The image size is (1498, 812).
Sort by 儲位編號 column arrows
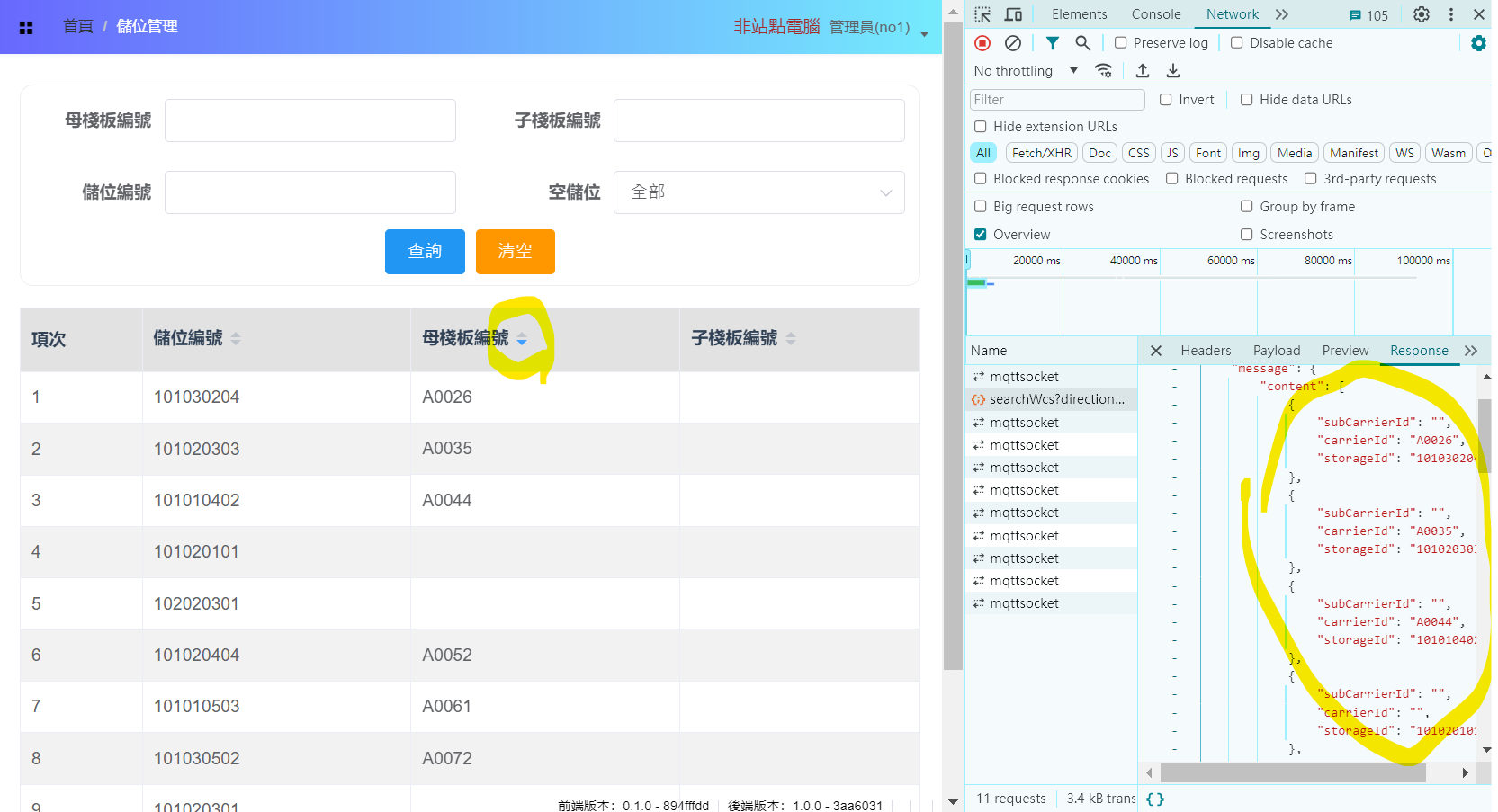click(x=236, y=339)
